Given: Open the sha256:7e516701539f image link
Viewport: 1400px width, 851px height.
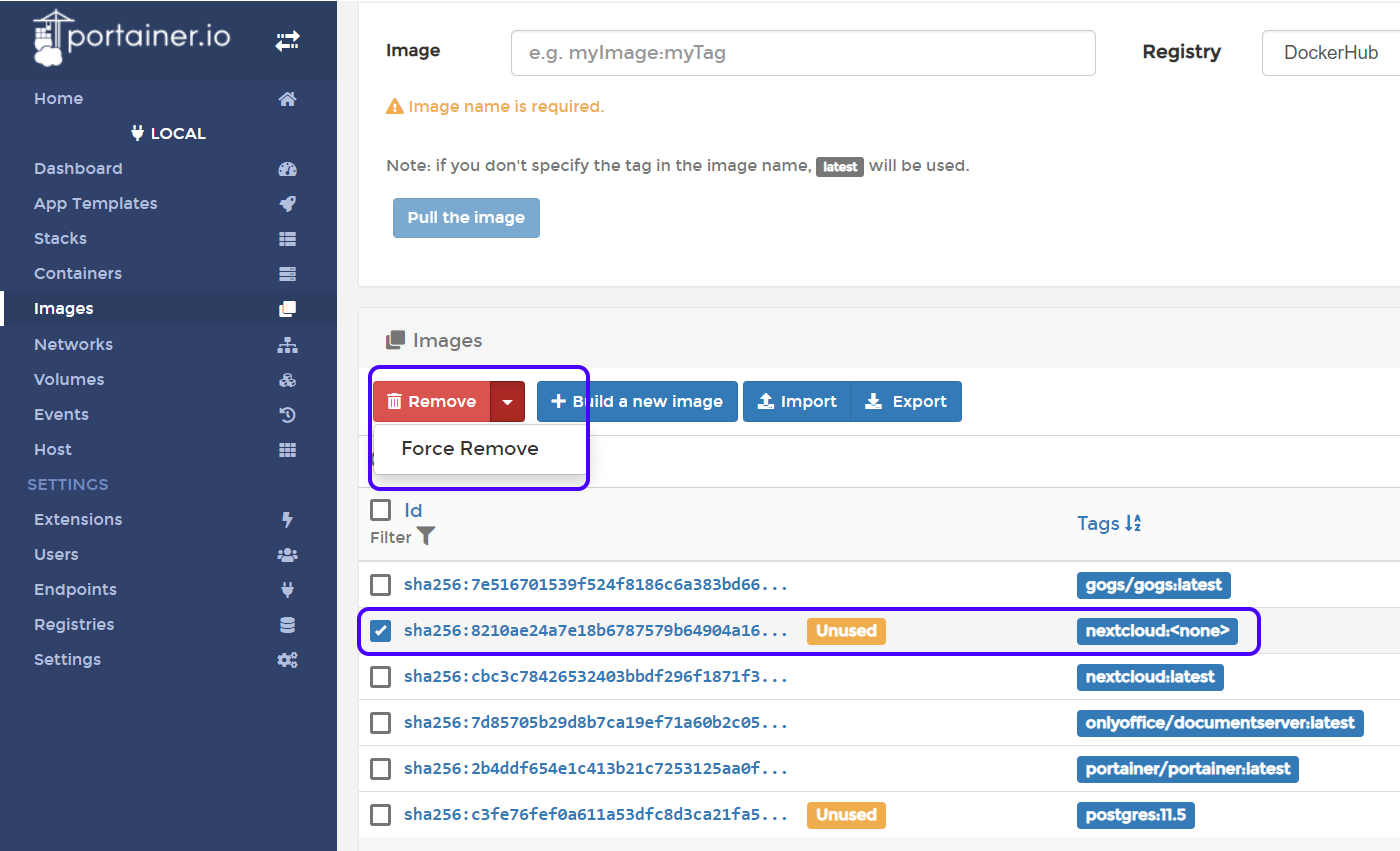Looking at the screenshot, I should [596, 585].
